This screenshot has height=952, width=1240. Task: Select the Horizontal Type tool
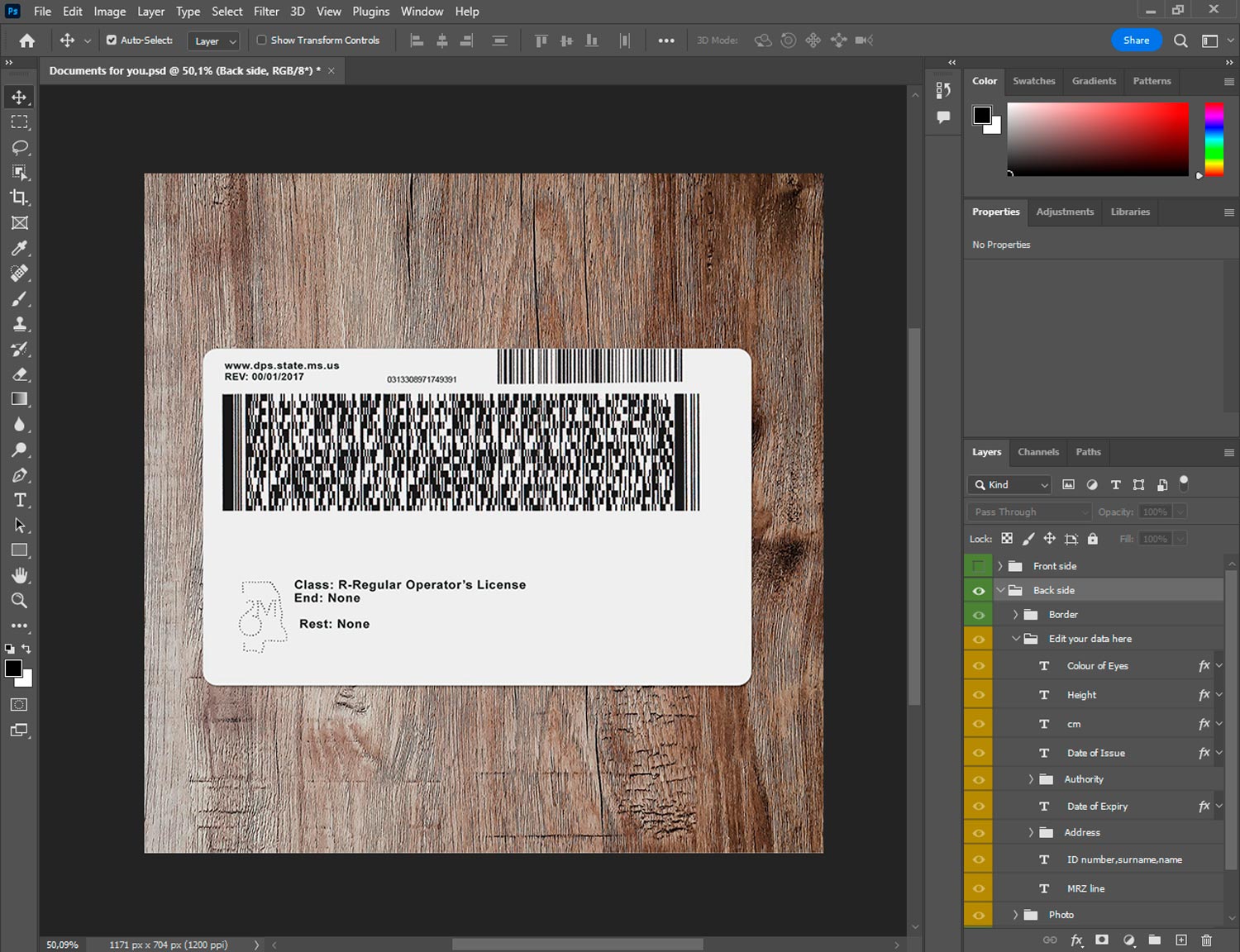pyautogui.click(x=19, y=500)
